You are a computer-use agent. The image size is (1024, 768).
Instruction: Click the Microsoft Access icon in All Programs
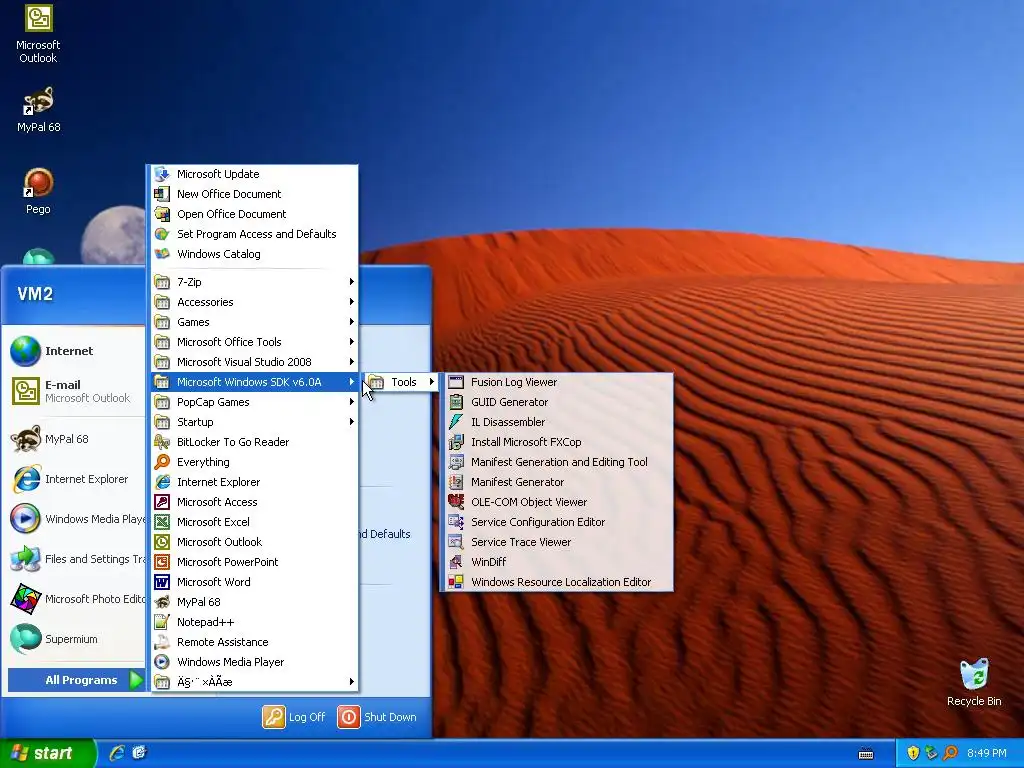[x=162, y=502]
